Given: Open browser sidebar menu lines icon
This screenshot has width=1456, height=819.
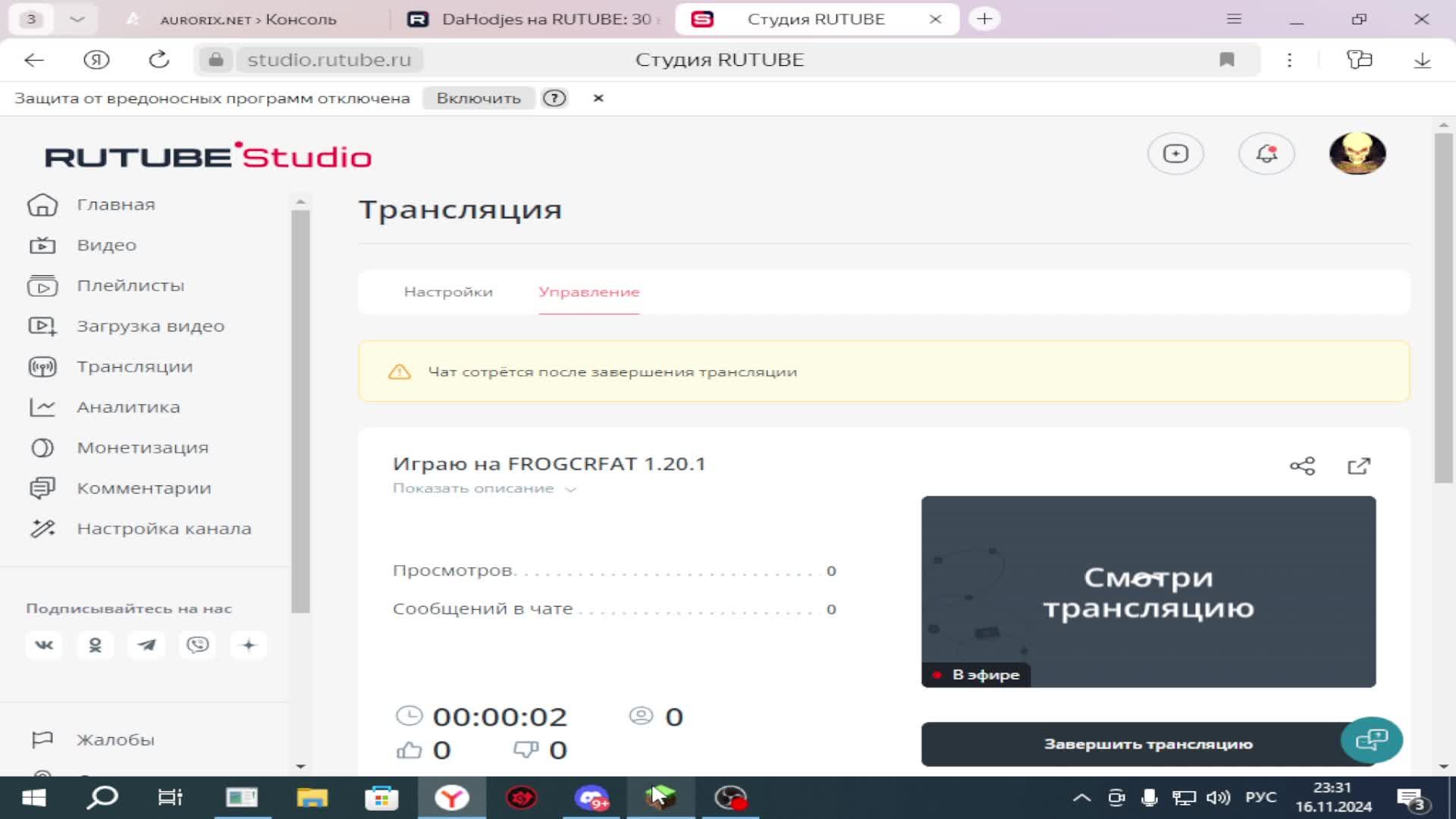Looking at the screenshot, I should point(1234,19).
